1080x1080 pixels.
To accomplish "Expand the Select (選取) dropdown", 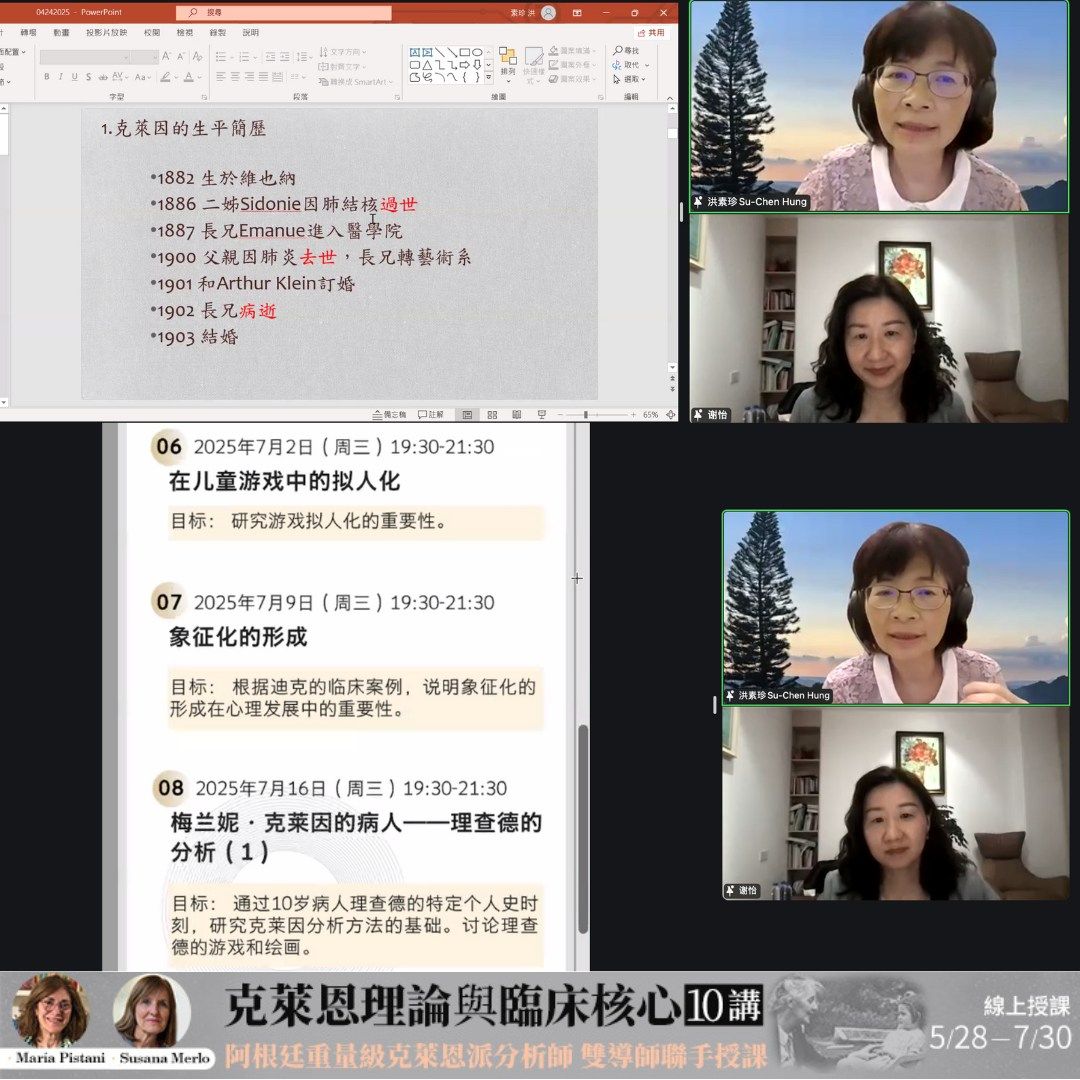I will pyautogui.click(x=634, y=79).
